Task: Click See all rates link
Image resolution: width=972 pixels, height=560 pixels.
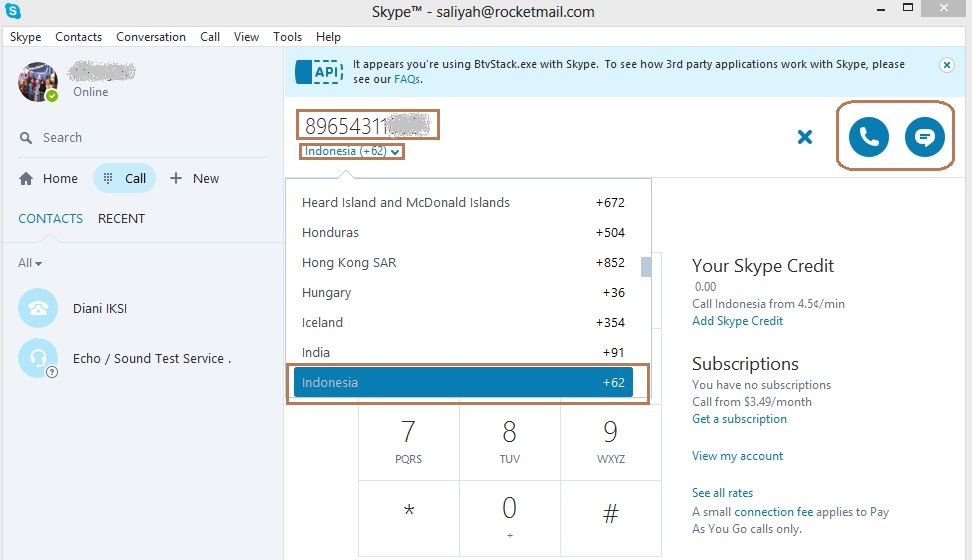Action: coord(722,492)
